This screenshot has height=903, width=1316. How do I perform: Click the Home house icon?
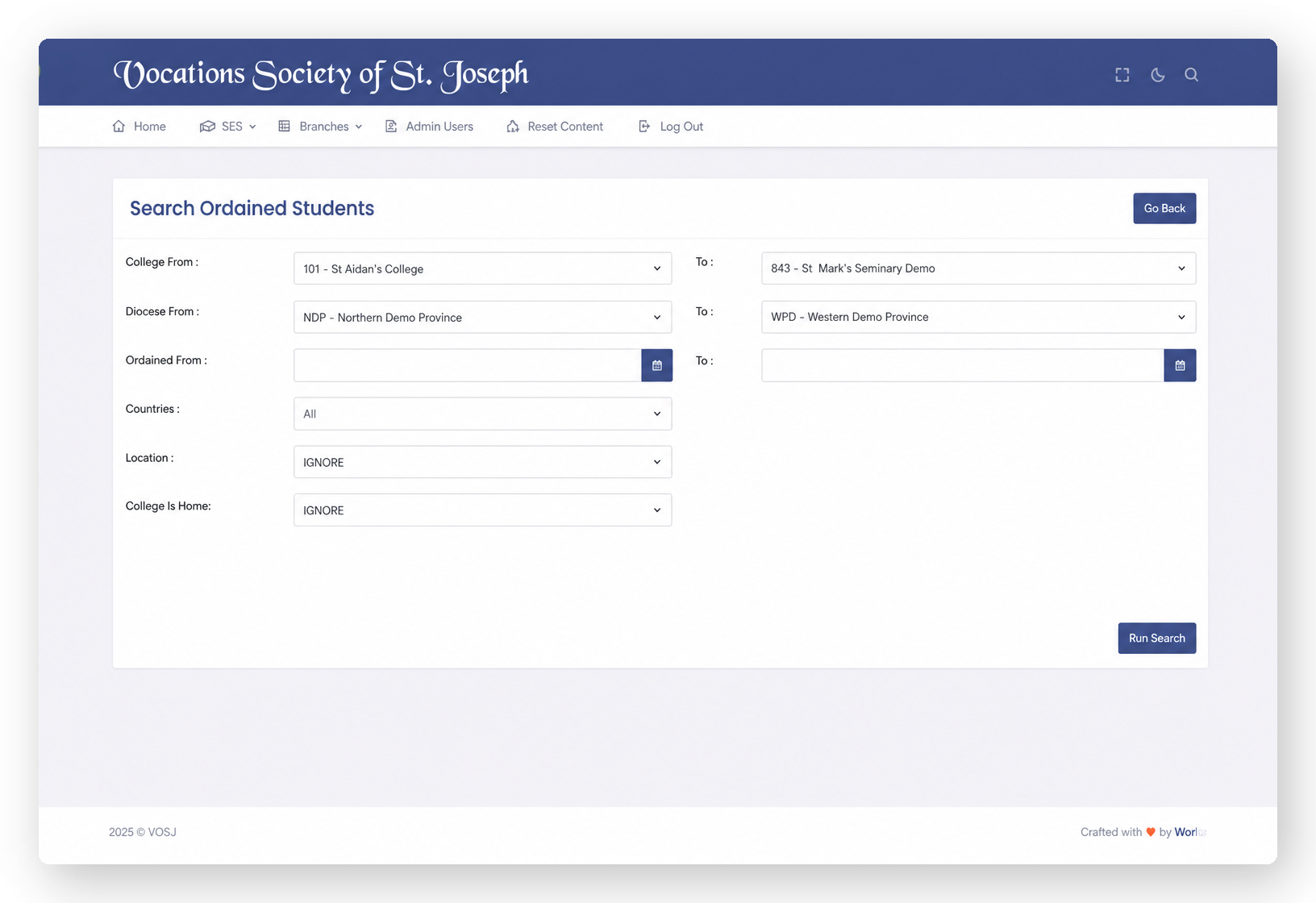pos(119,127)
